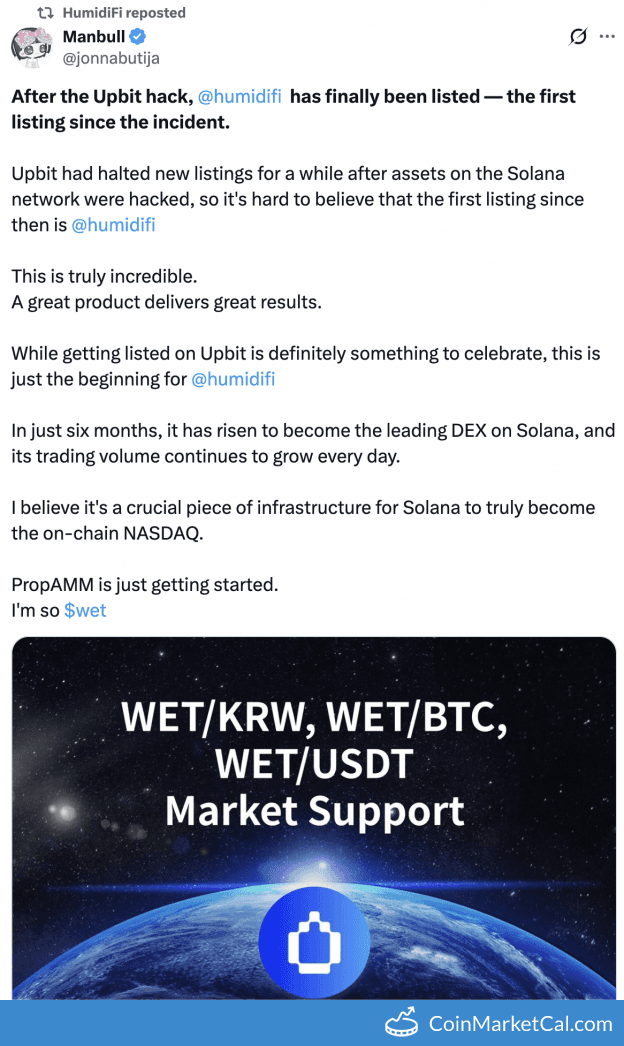Click the $wet cashtag link
The width and height of the screenshot is (624, 1046).
click(84, 609)
